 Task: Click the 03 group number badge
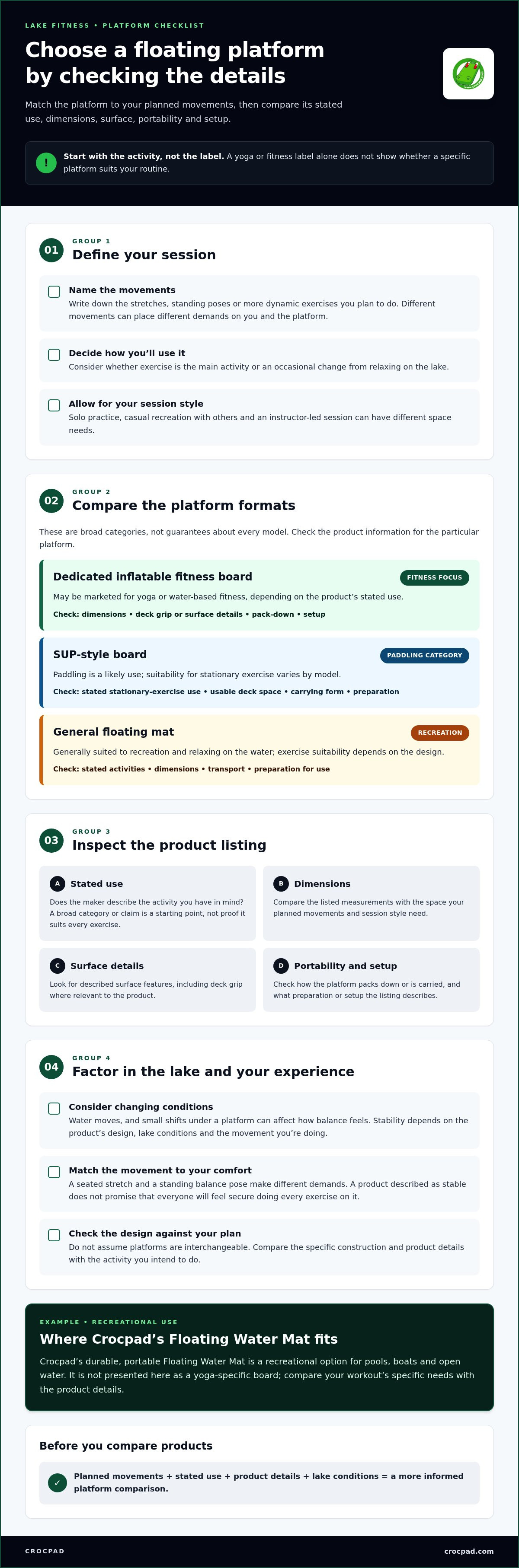51,841
